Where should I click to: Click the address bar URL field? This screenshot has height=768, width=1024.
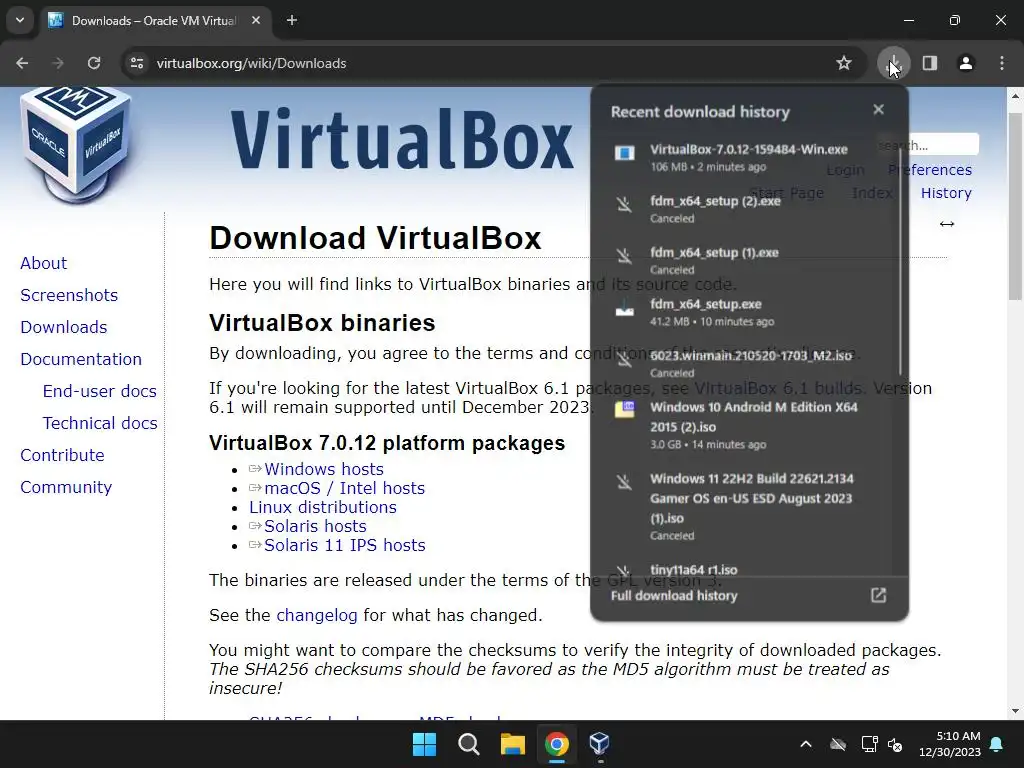483,63
